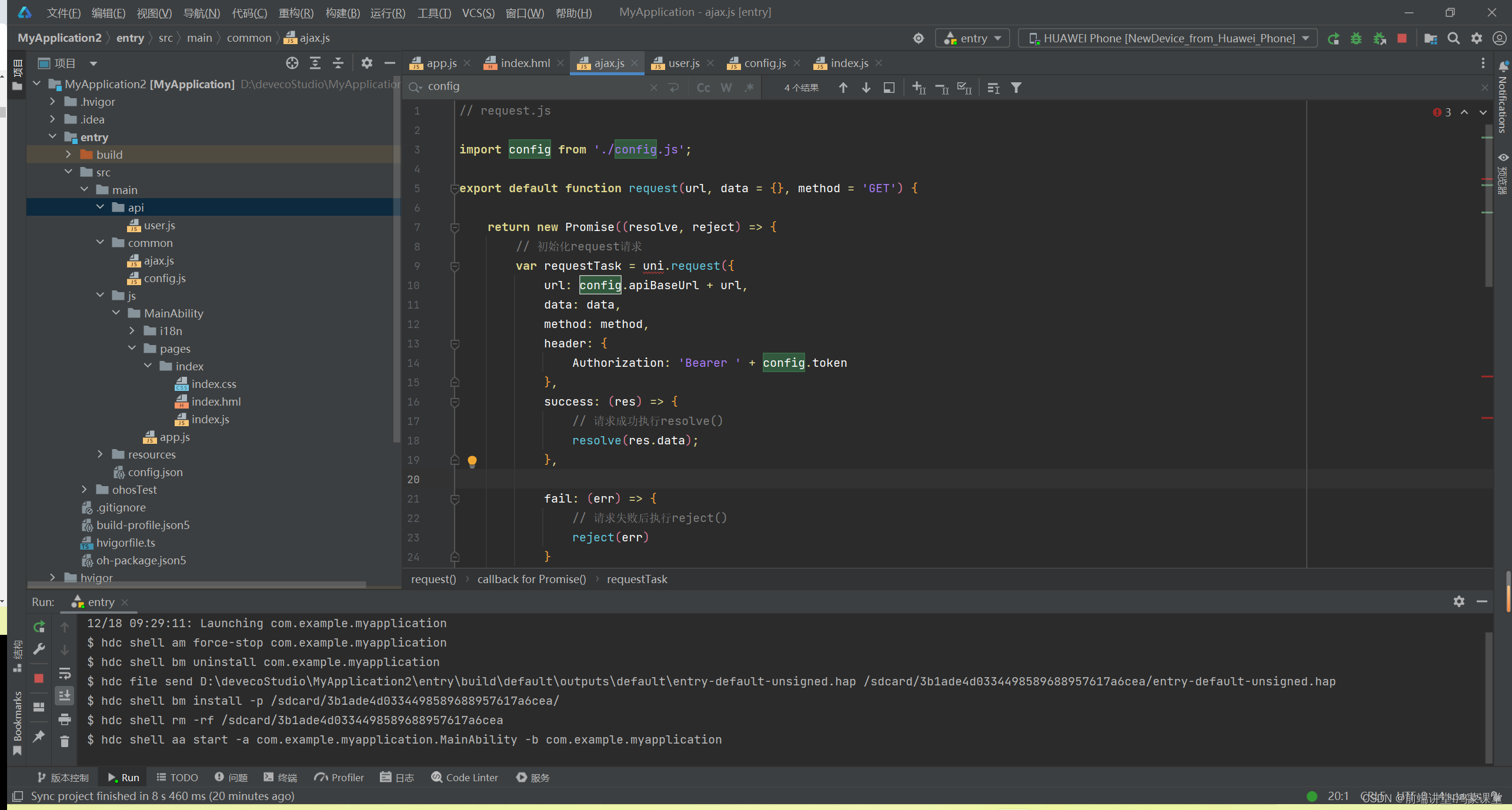Click Collapse All icon in project panel
Image resolution: width=1512 pixels, height=810 pixels.
tap(338, 63)
